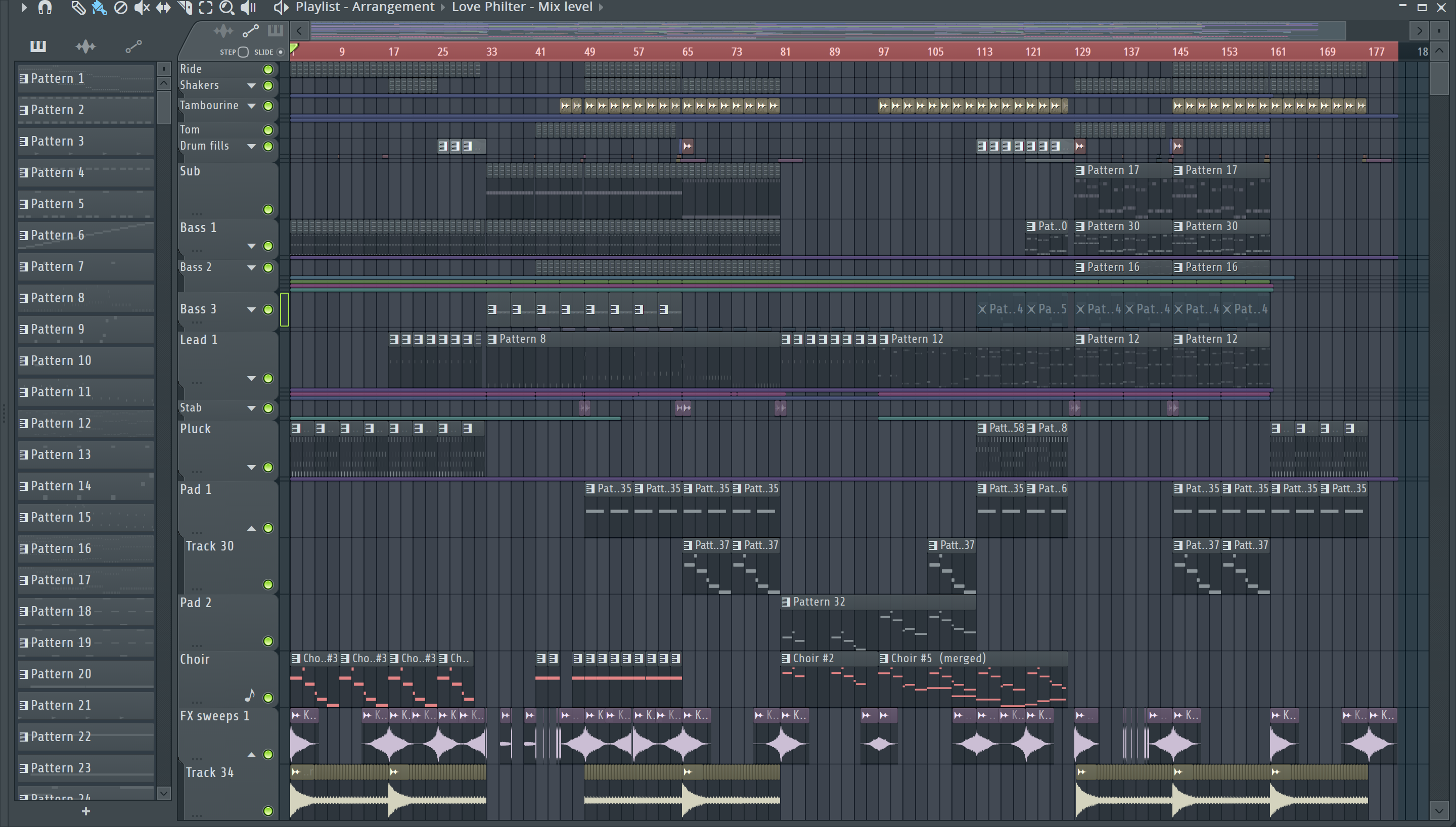Select the Playback speaker tool
Viewport: 1456px width, 827px height.
click(x=248, y=8)
